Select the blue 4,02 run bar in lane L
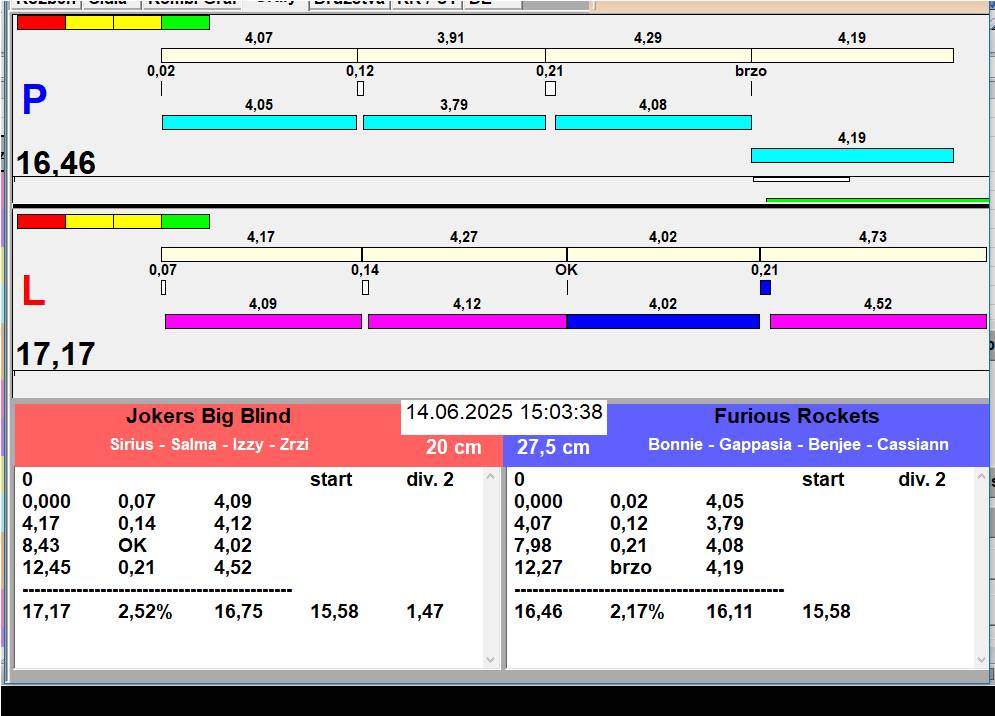This screenshot has width=995, height=716. (663, 321)
